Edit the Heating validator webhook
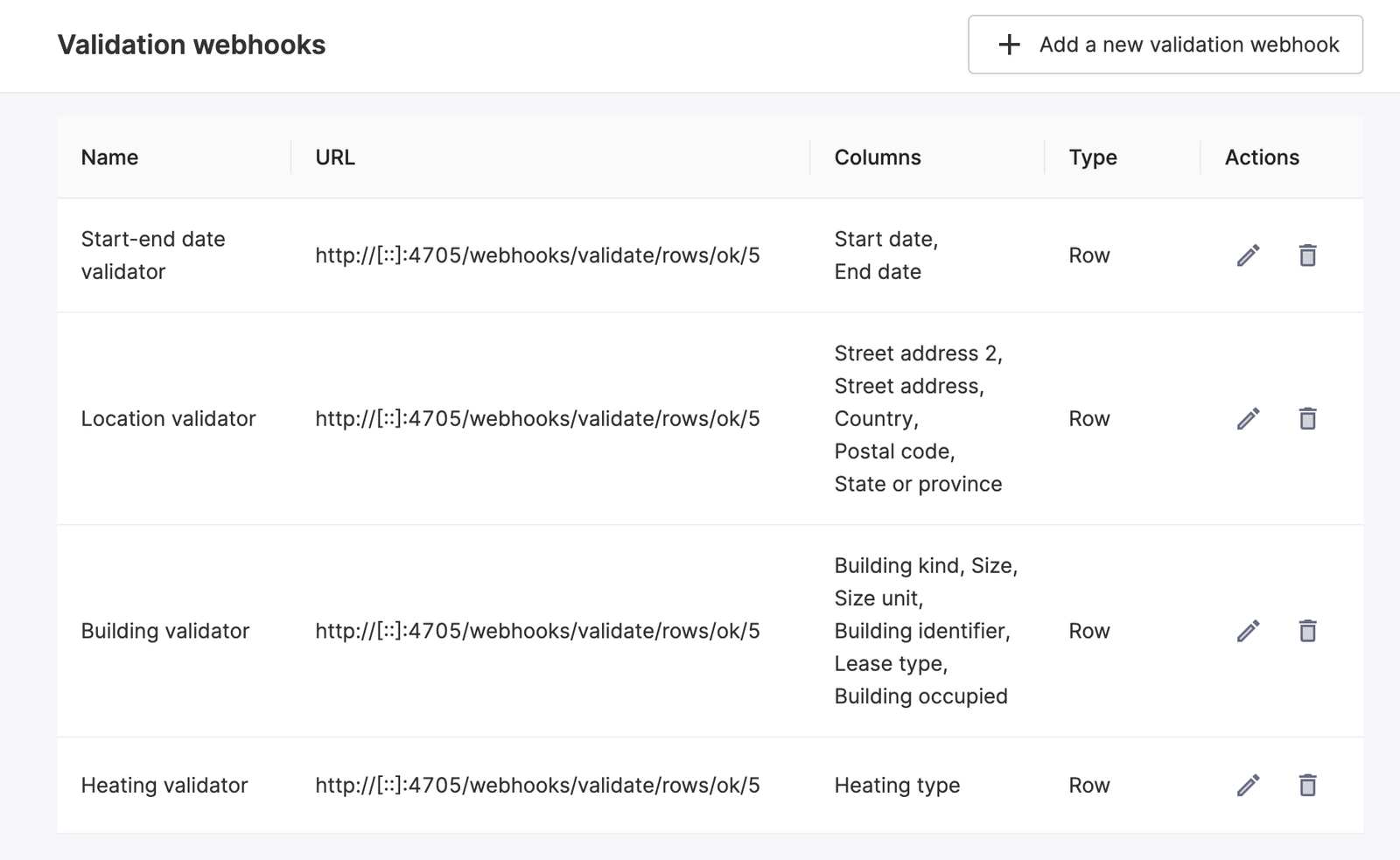 1247,785
